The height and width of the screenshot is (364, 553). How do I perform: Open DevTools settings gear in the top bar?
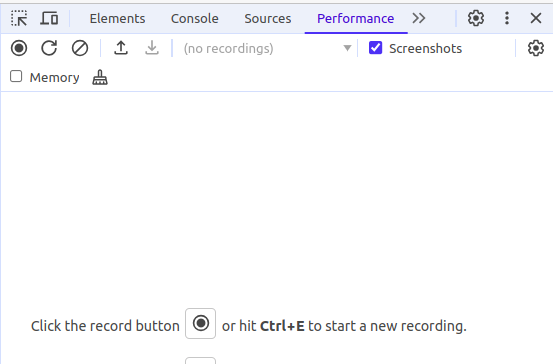(476, 18)
